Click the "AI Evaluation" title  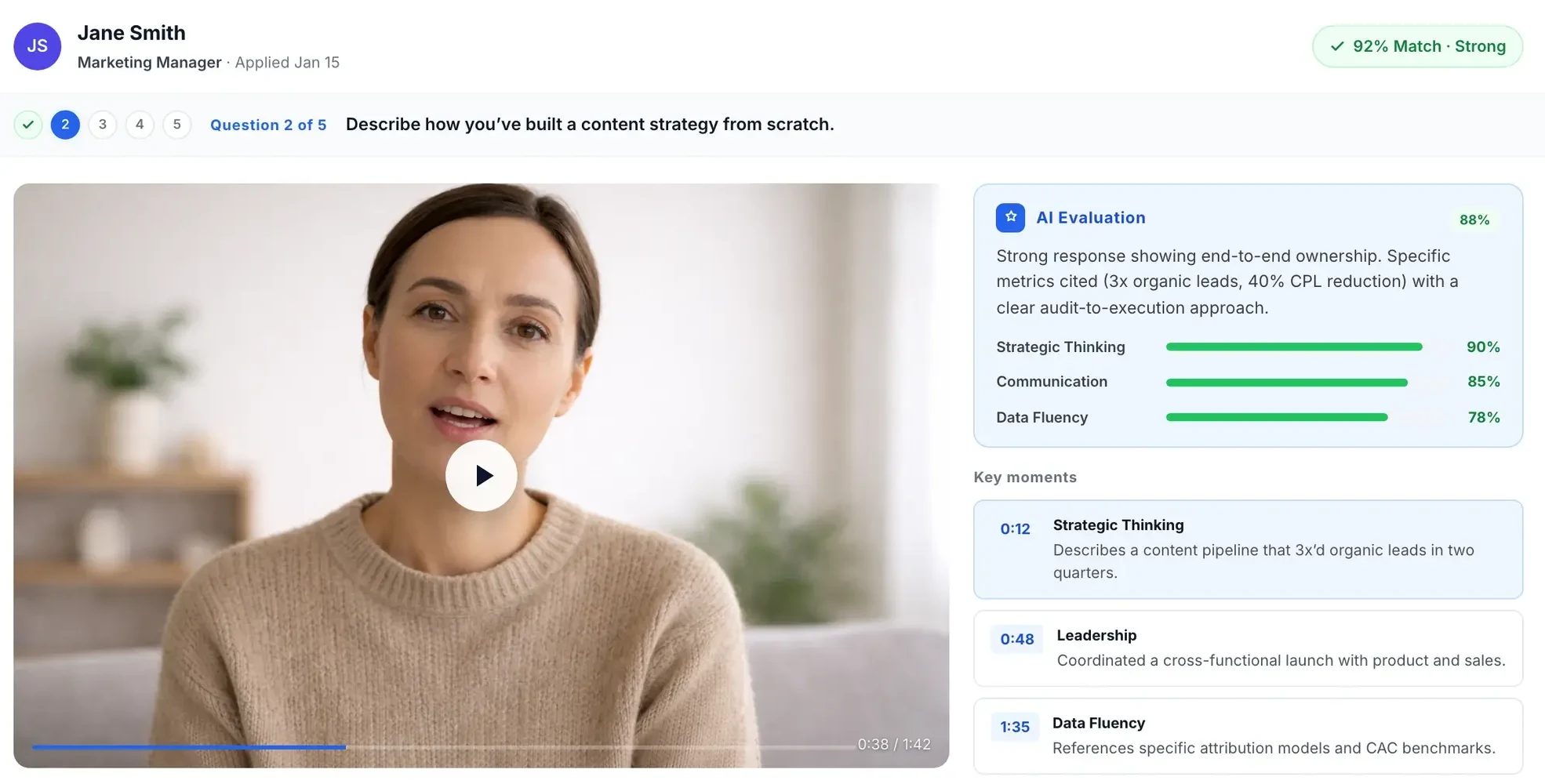(x=1091, y=217)
